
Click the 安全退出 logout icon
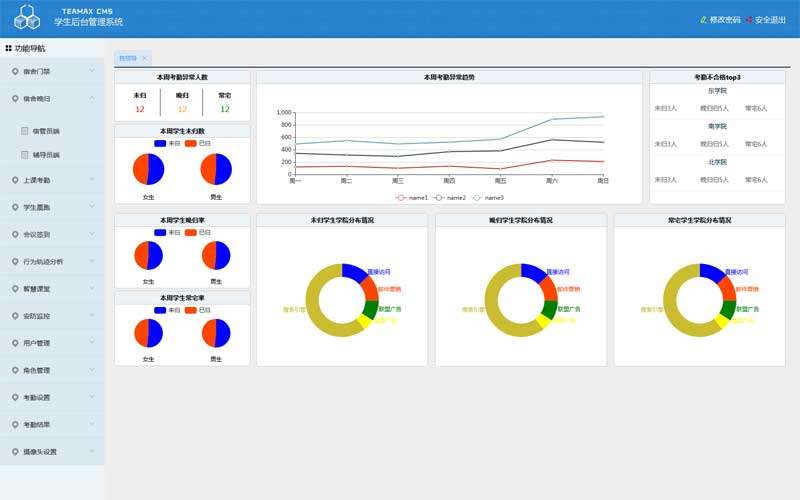tap(749, 20)
